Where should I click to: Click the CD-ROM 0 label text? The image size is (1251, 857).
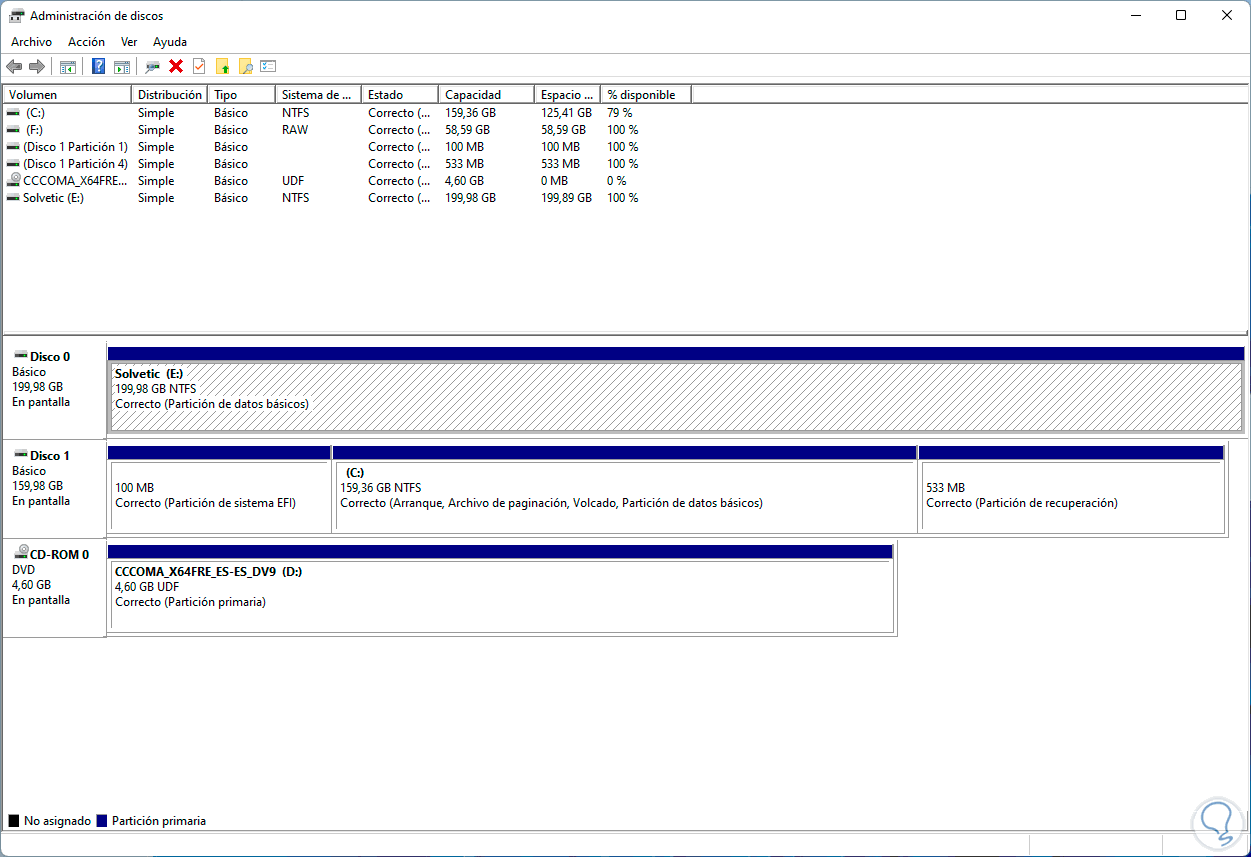60,554
